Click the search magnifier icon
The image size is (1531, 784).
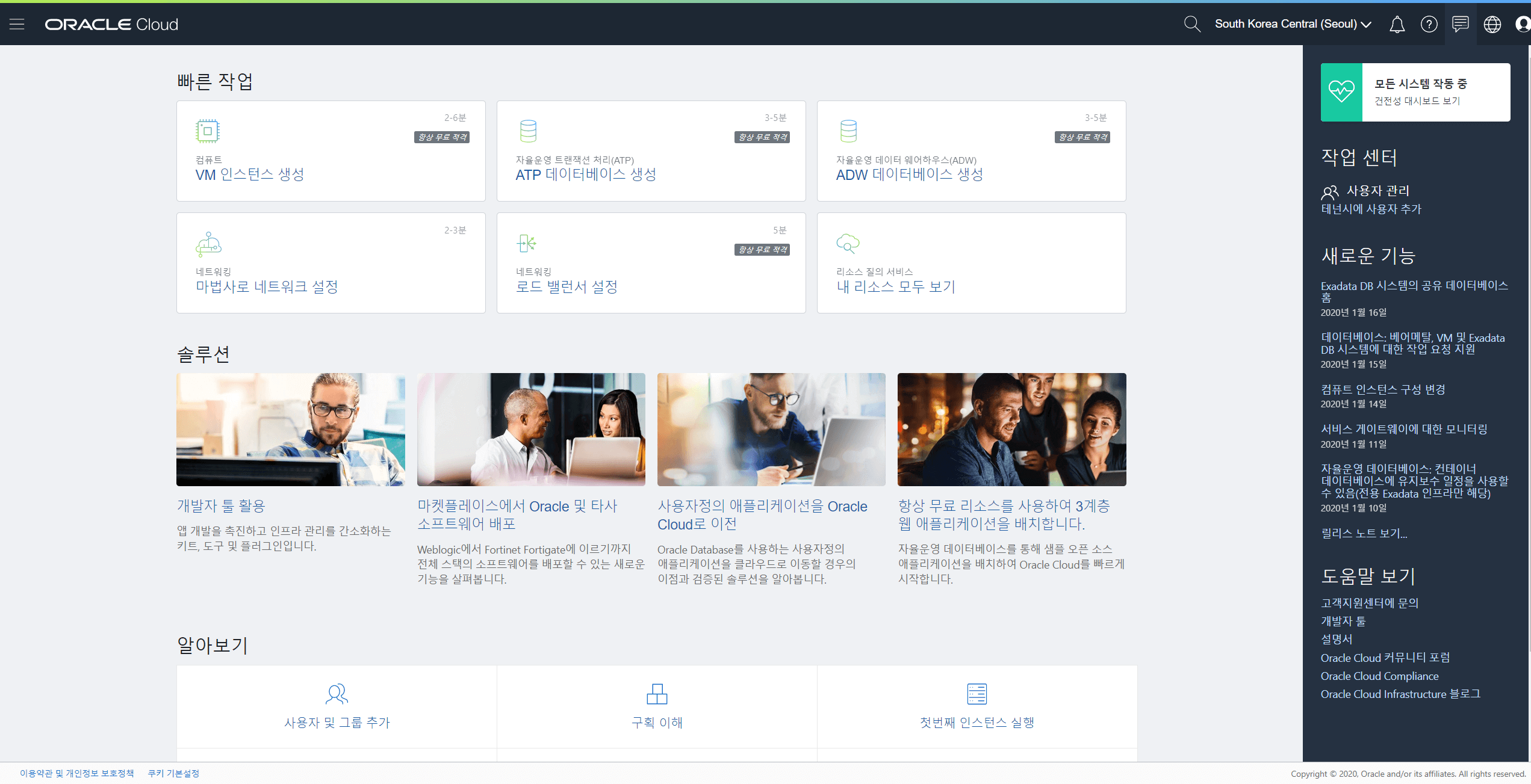(1191, 24)
